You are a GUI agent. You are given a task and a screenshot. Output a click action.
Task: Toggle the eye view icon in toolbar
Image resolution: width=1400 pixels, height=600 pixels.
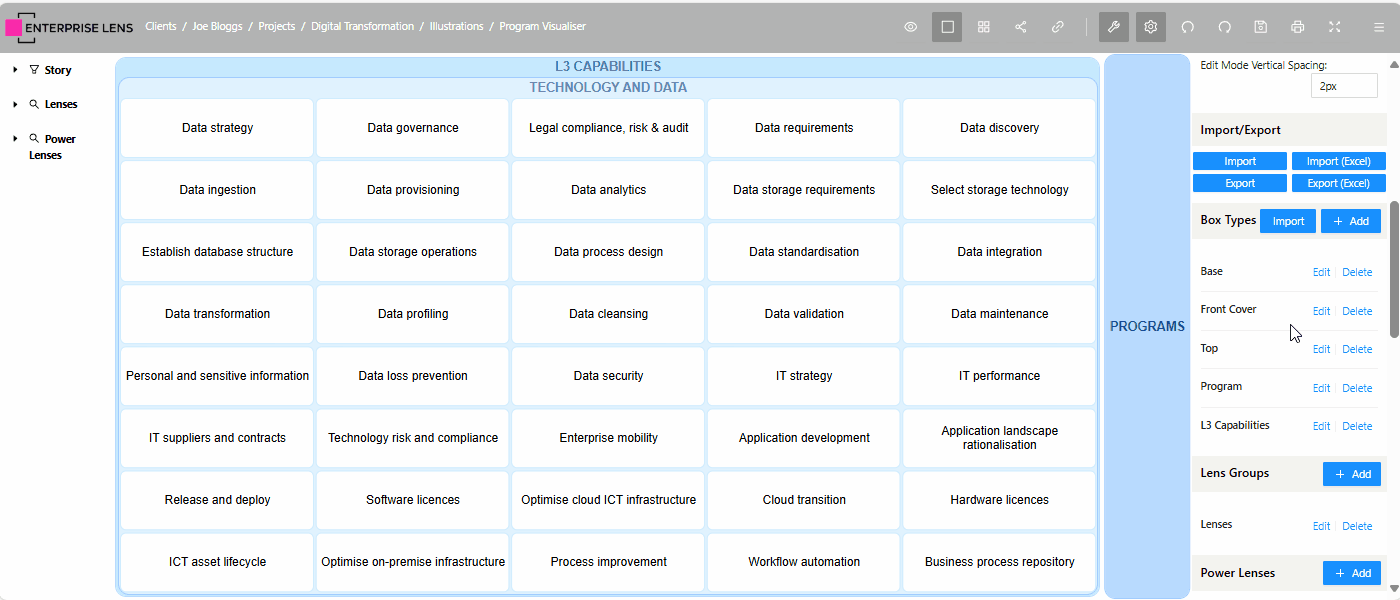coord(911,27)
